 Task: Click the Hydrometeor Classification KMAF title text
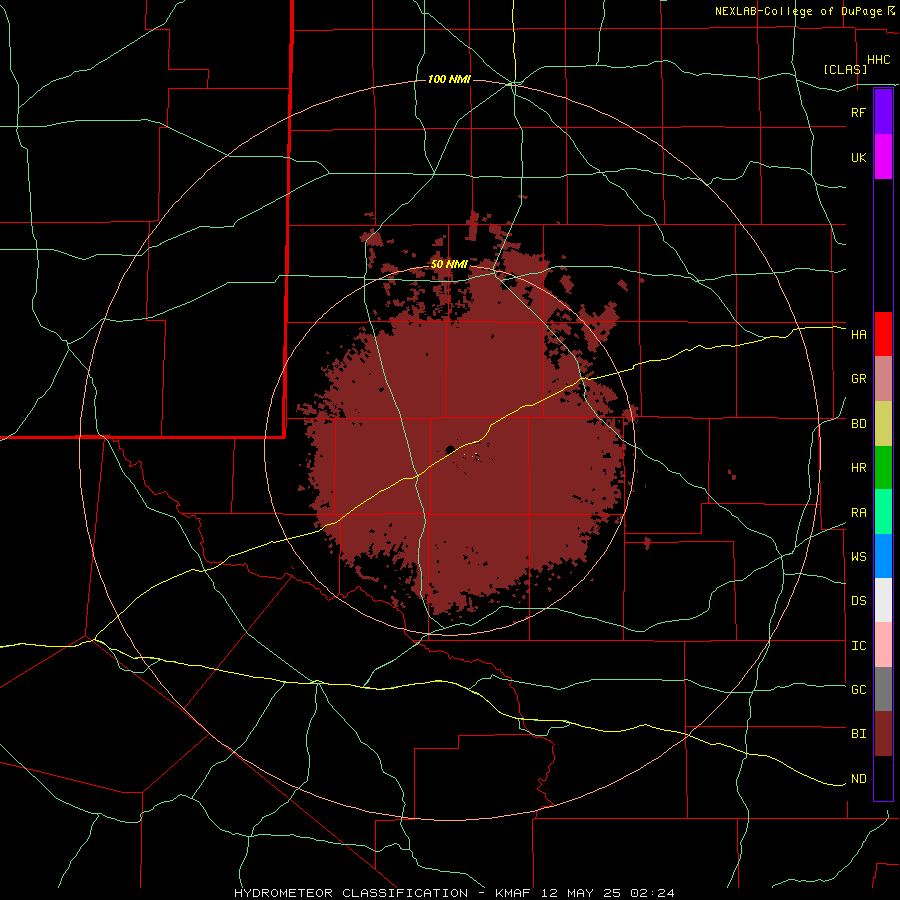click(454, 893)
